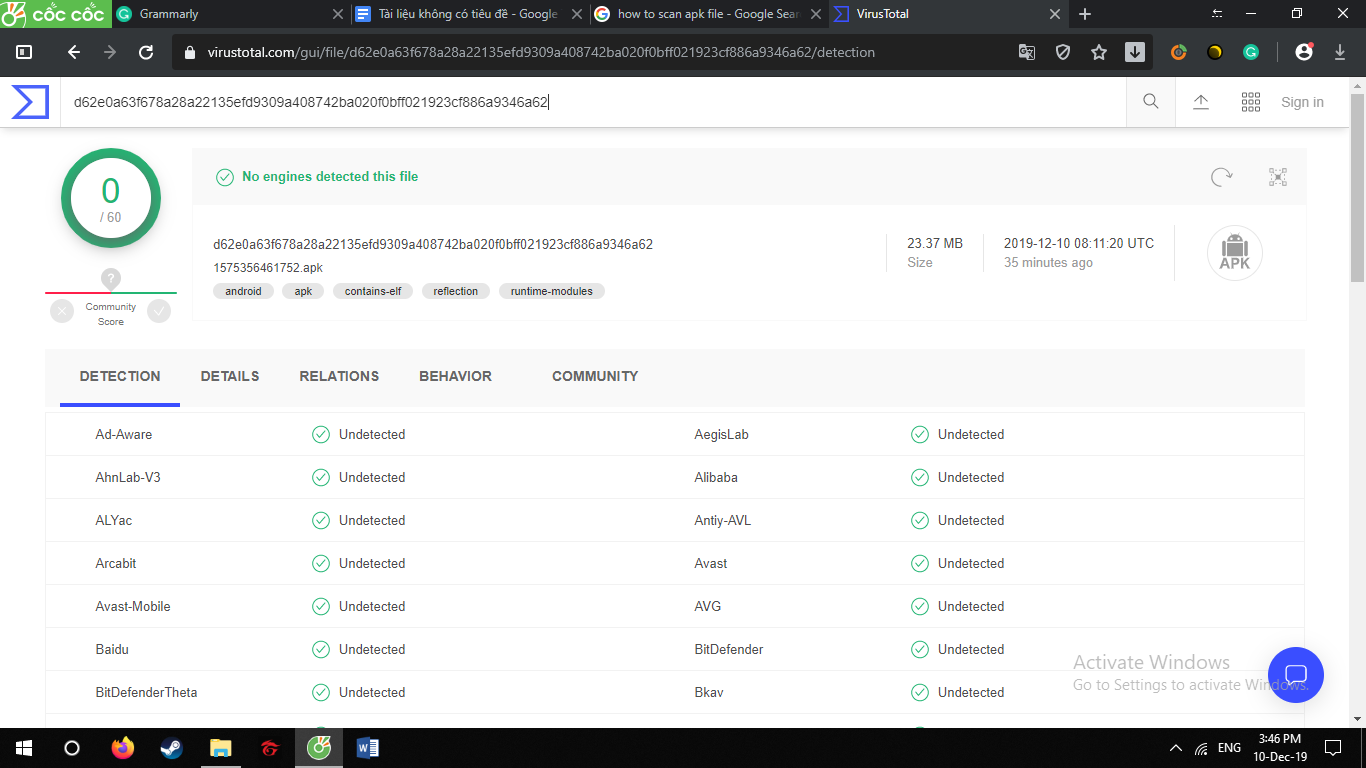
Task: Click the ENG language indicator in tray
Action: (1230, 748)
